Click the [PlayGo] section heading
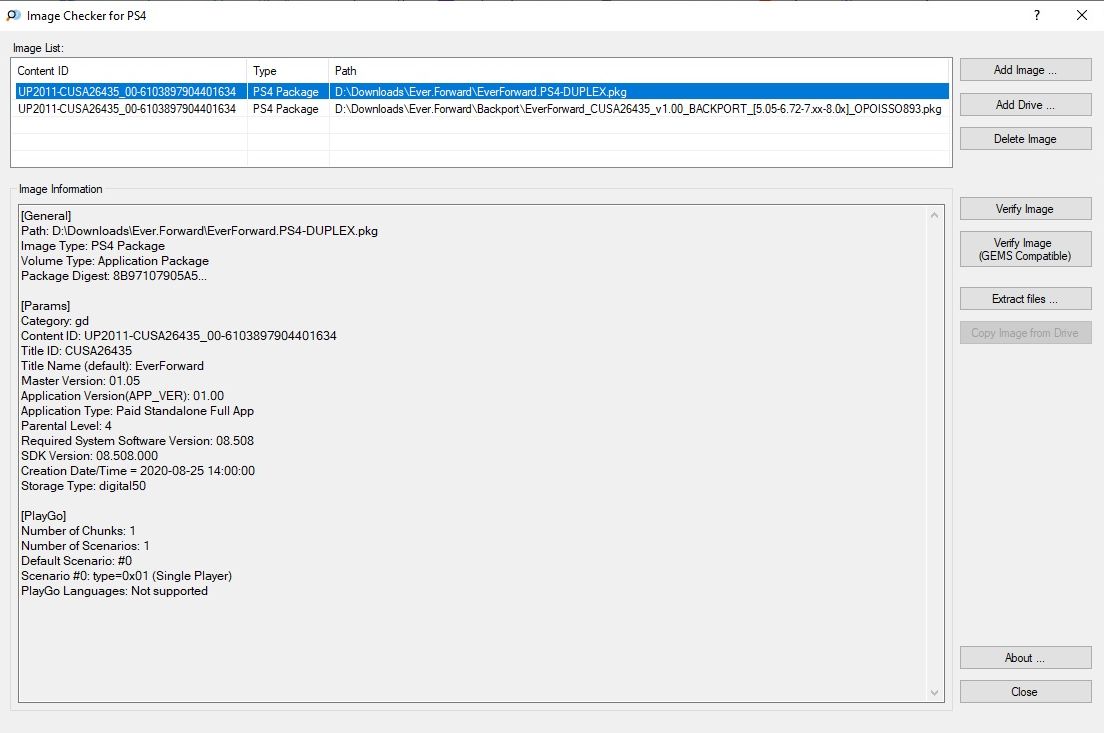Viewport: 1104px width, 733px height. [x=44, y=516]
